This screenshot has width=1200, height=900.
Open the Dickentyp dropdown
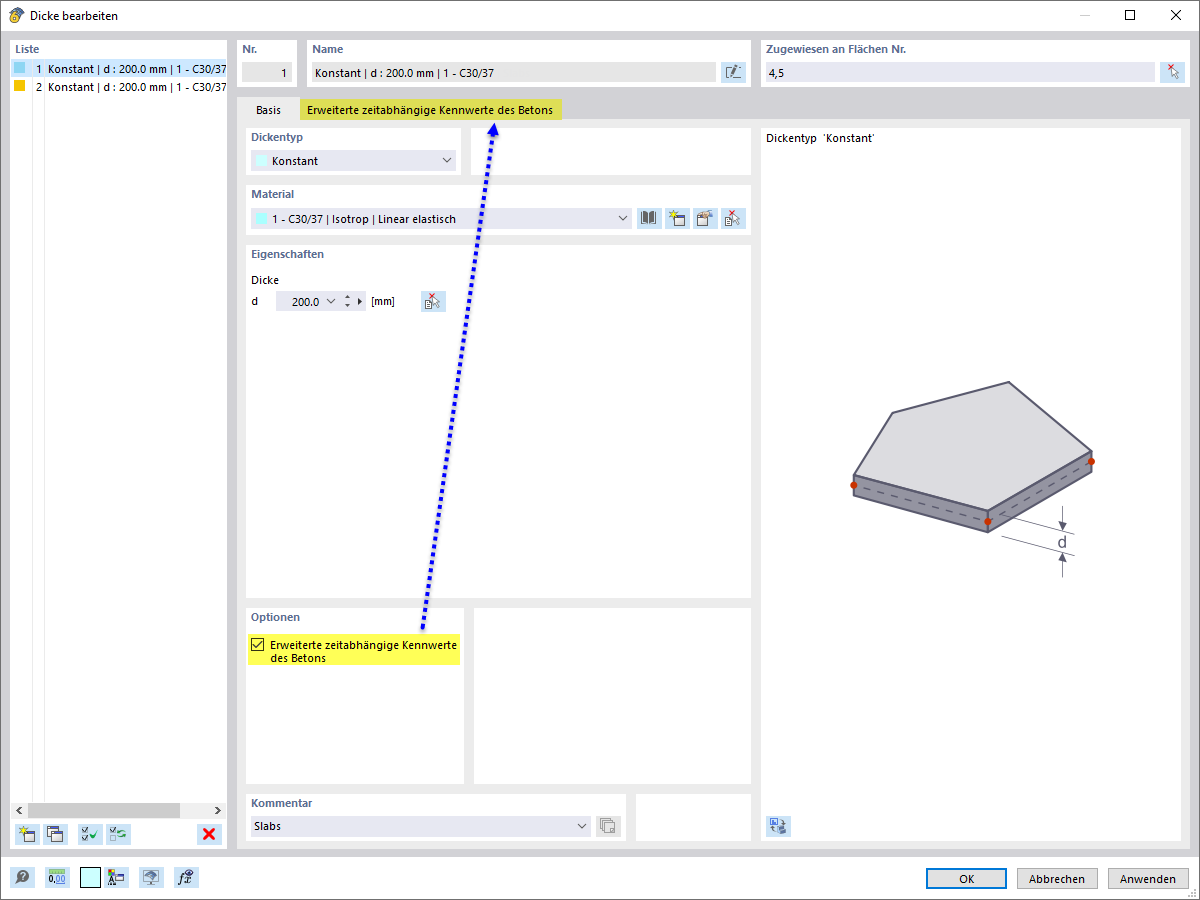[447, 160]
